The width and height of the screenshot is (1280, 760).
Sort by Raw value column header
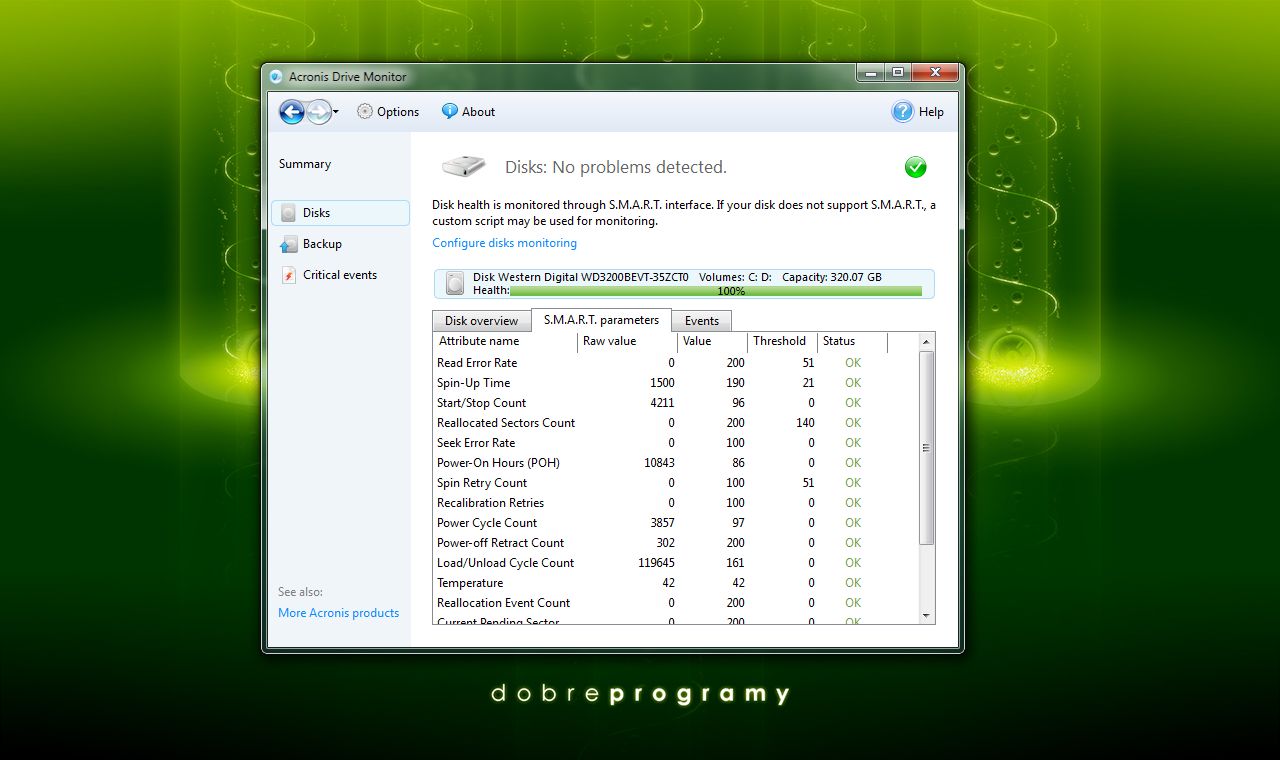[x=625, y=341]
